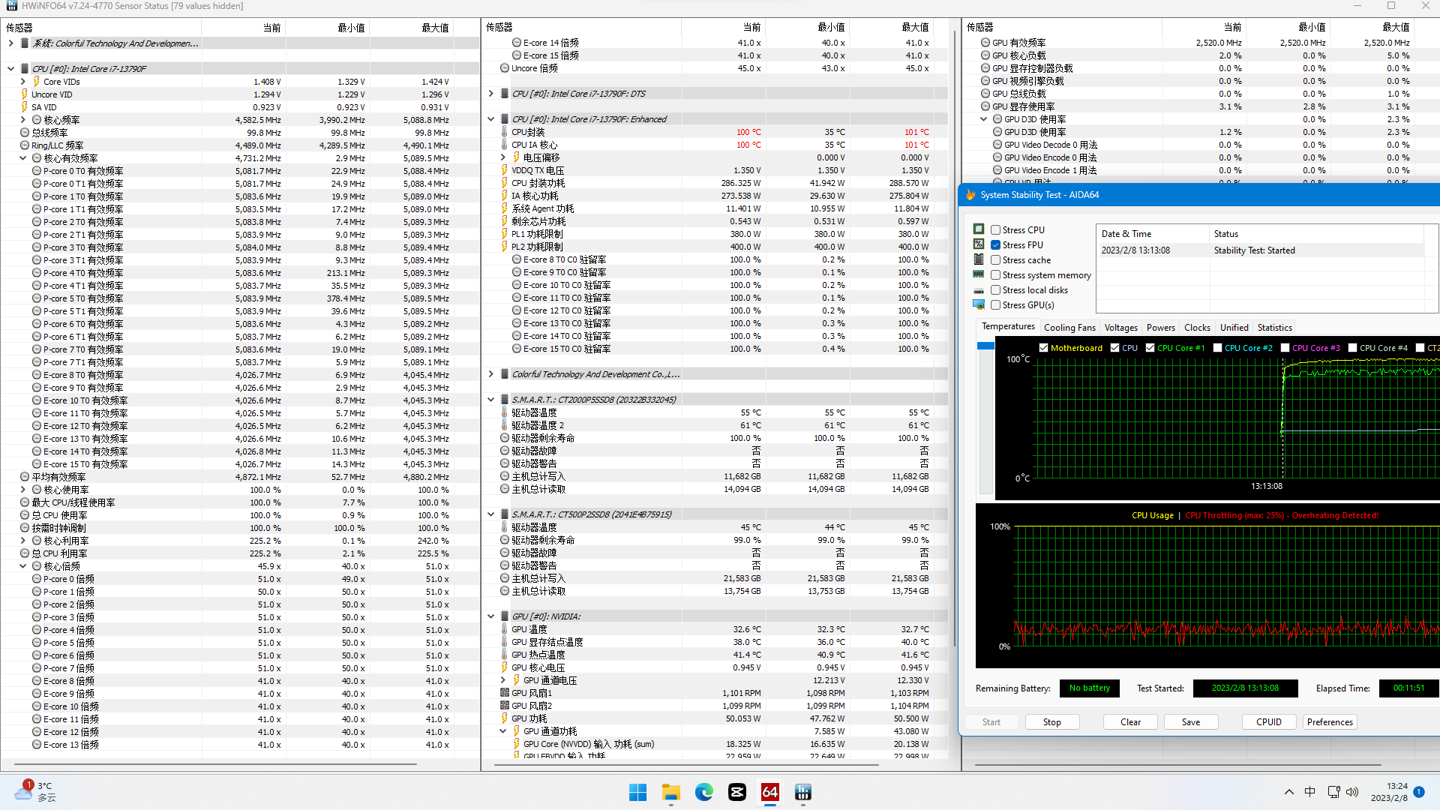Screen dimensions: 1440x810
Task: Click the HWiNFO icon in the taskbar
Action: (x=803, y=792)
